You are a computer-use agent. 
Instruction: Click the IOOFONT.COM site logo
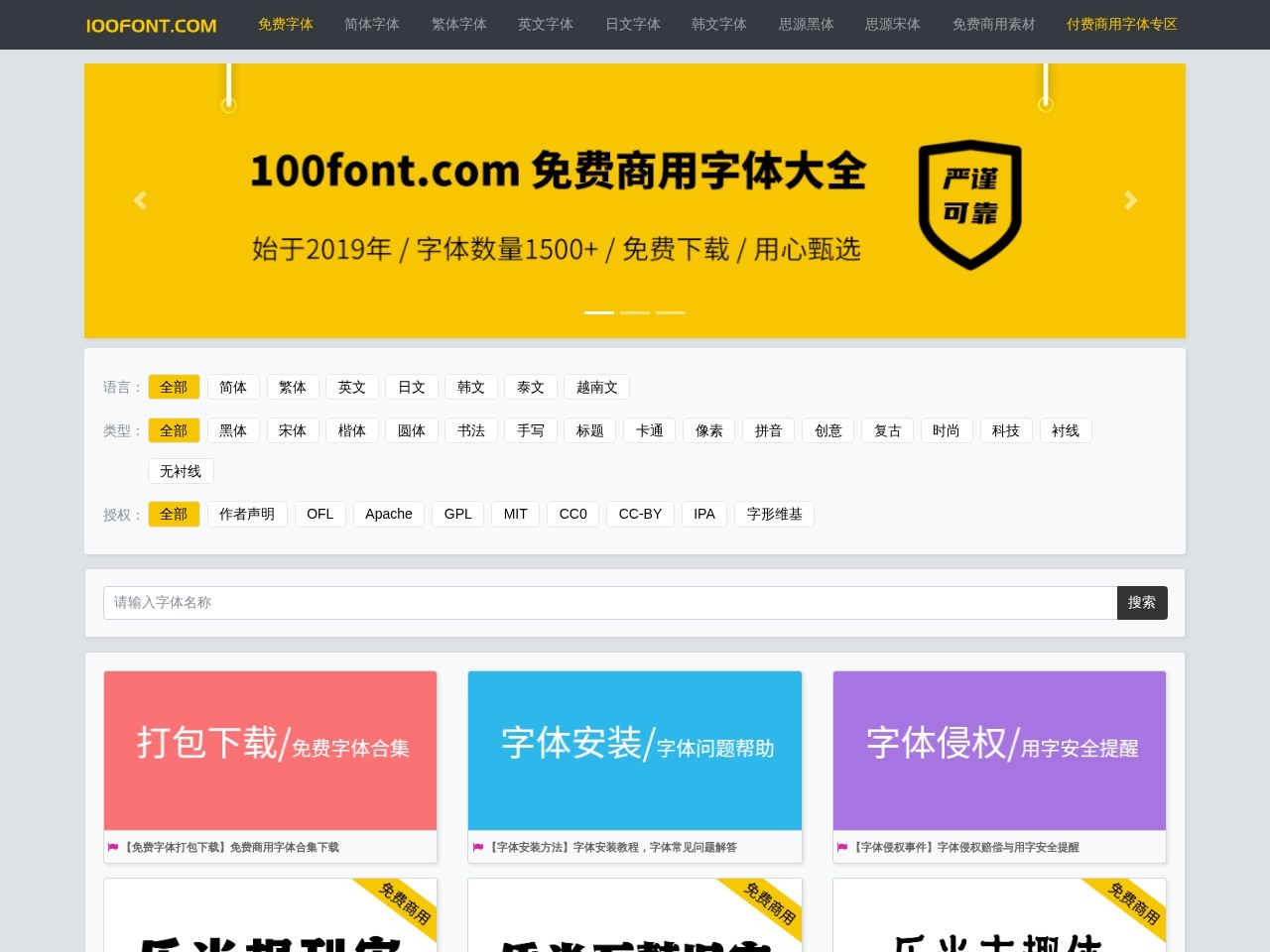152,25
